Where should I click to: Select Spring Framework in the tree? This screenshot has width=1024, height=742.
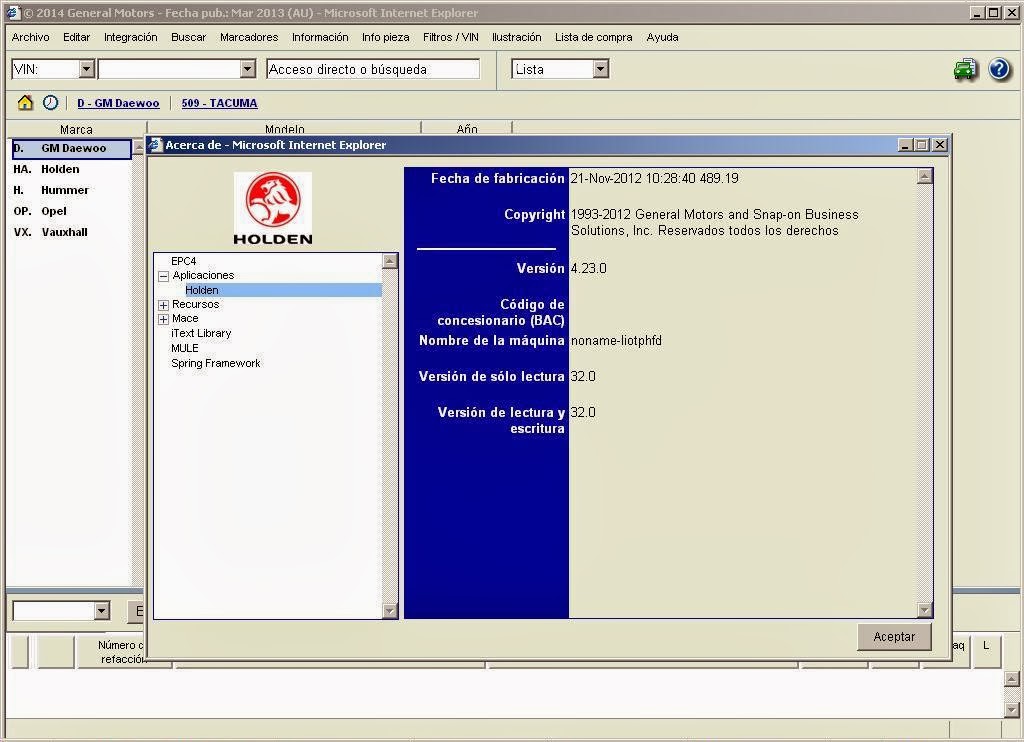coord(216,363)
